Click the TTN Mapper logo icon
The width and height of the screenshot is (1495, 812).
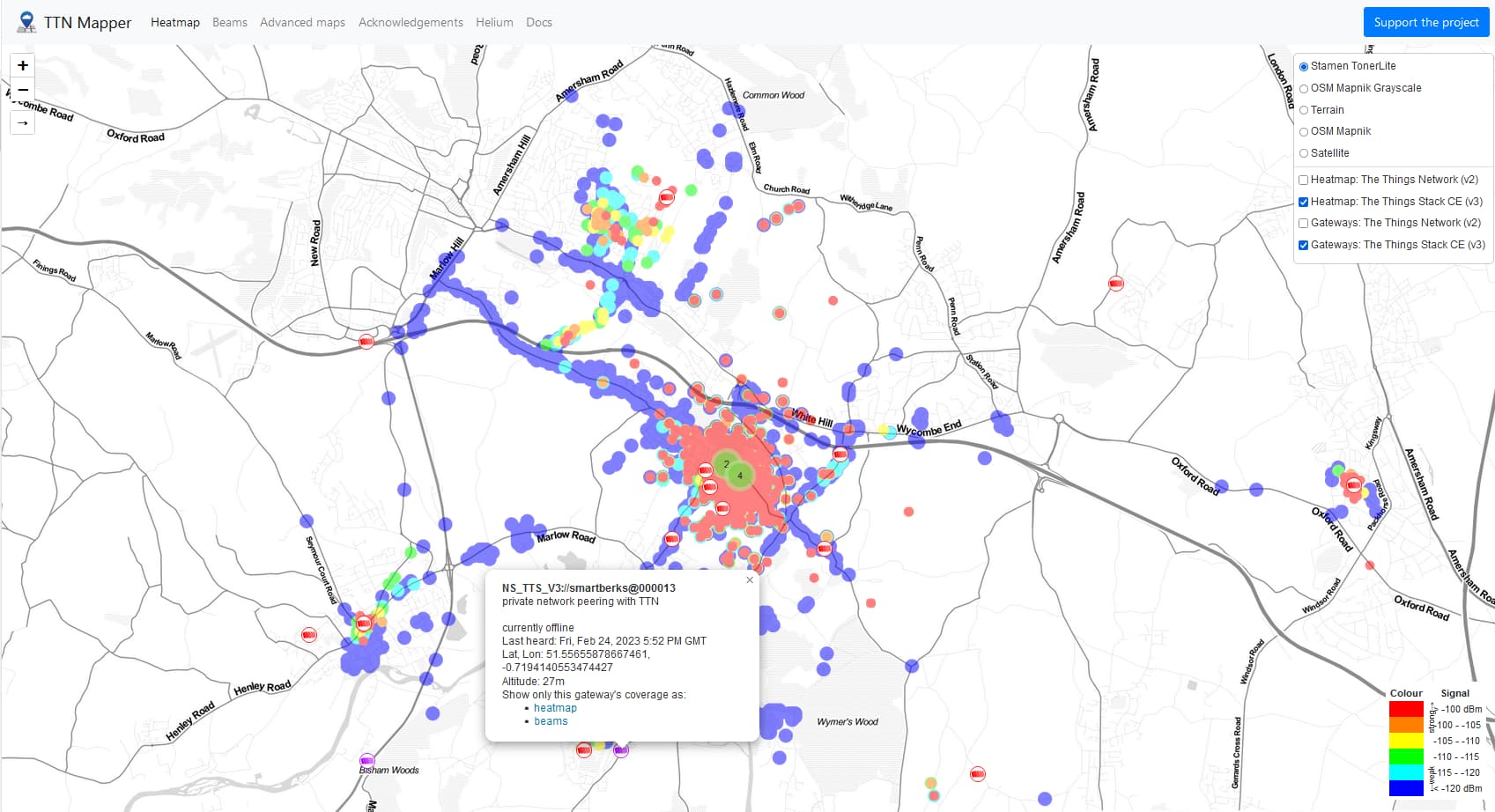(x=27, y=22)
